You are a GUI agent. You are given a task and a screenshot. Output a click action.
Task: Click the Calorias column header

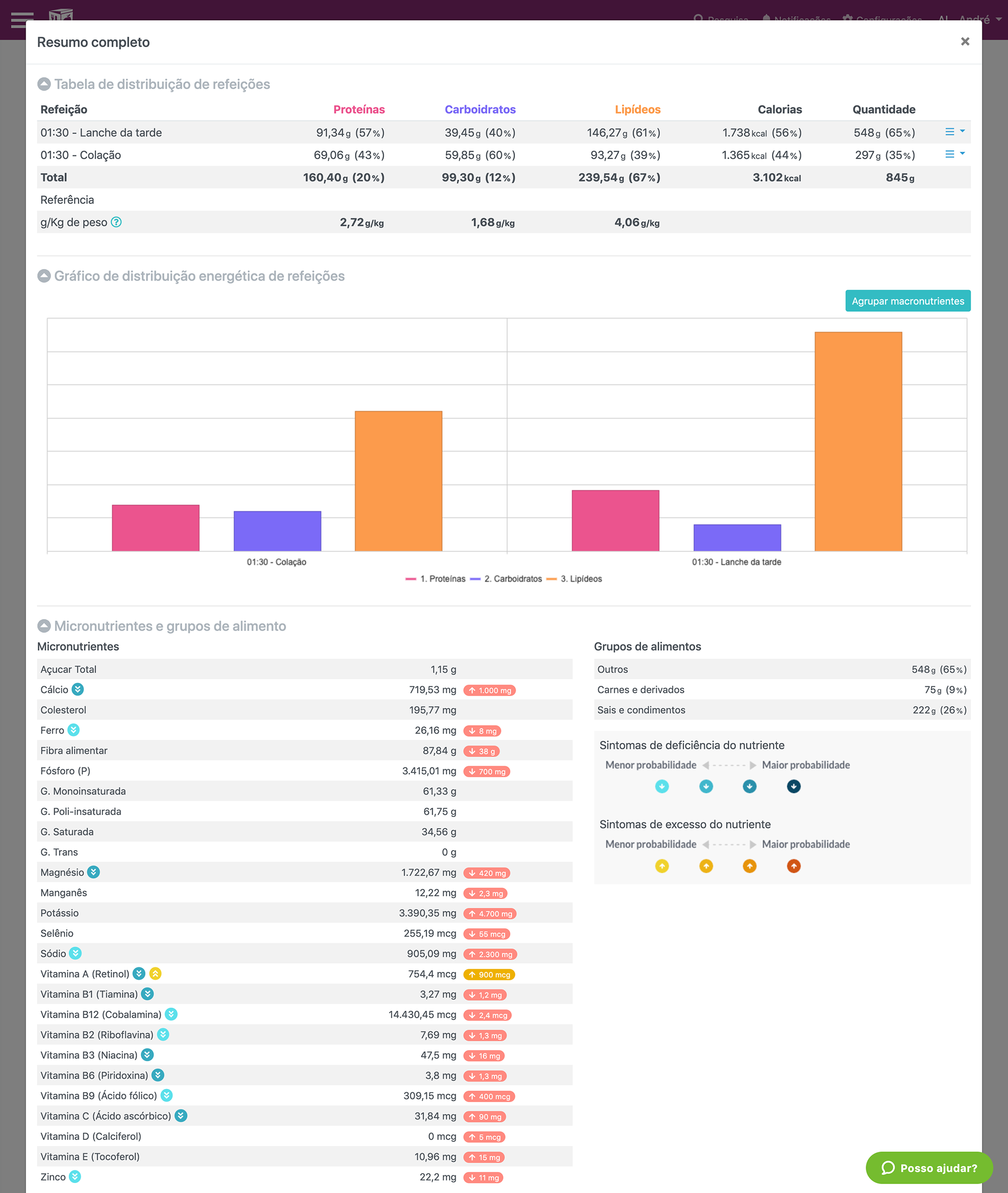point(780,109)
